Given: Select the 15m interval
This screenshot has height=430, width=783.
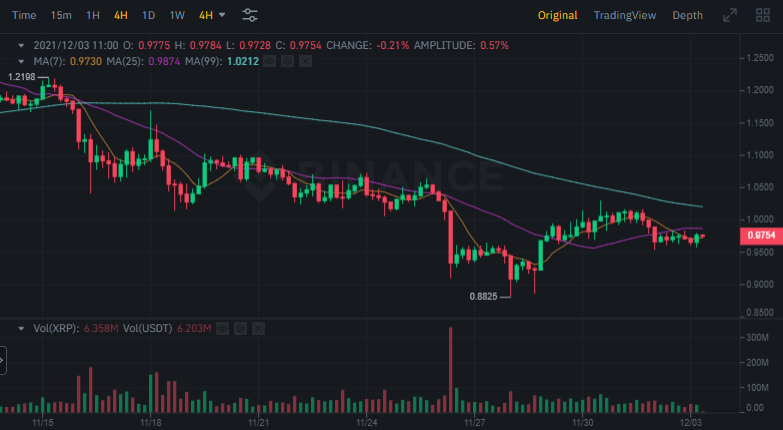Looking at the screenshot, I should click(61, 15).
